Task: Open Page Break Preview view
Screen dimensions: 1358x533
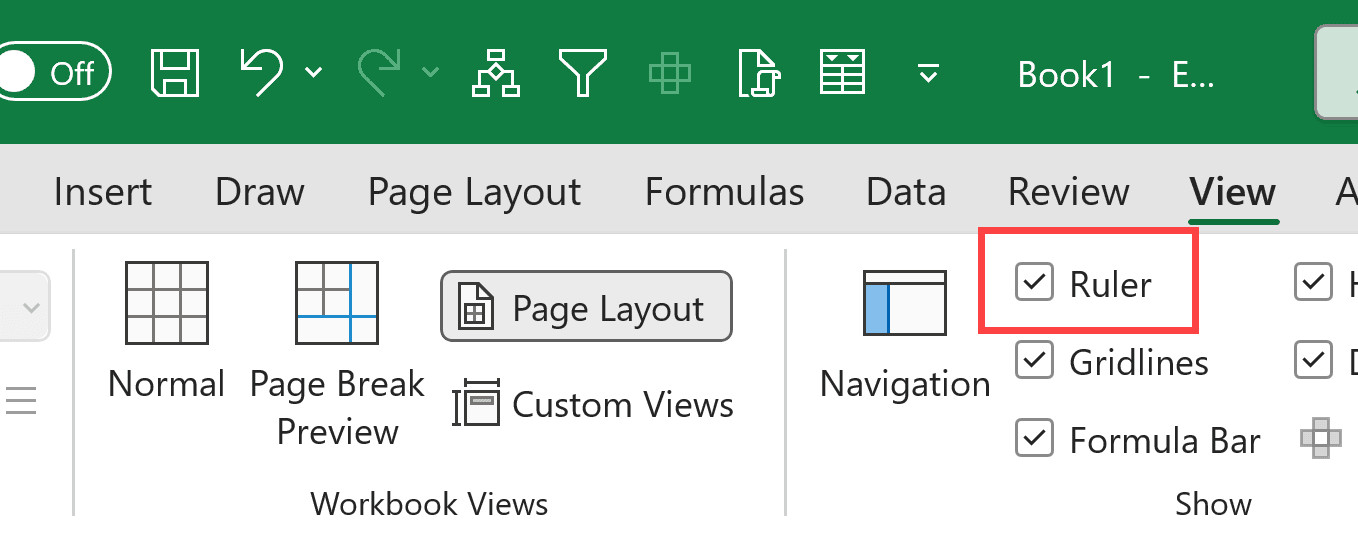Action: pos(337,350)
